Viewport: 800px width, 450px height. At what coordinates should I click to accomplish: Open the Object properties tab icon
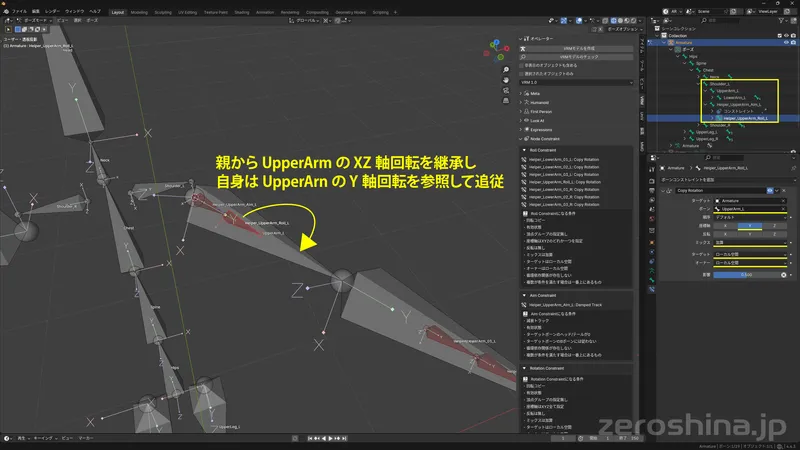(x=652, y=242)
